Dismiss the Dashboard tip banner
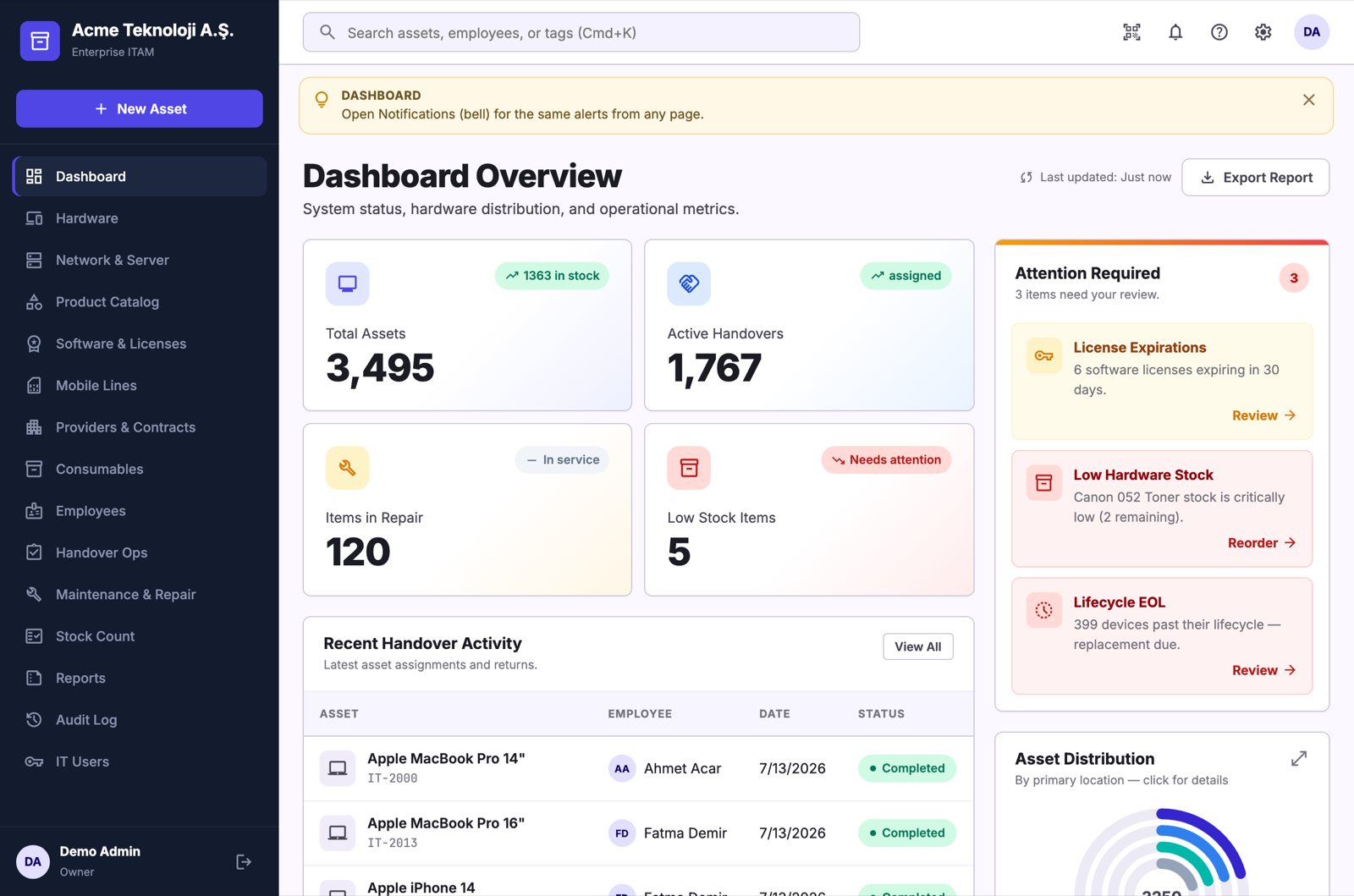1354x896 pixels. click(1309, 100)
